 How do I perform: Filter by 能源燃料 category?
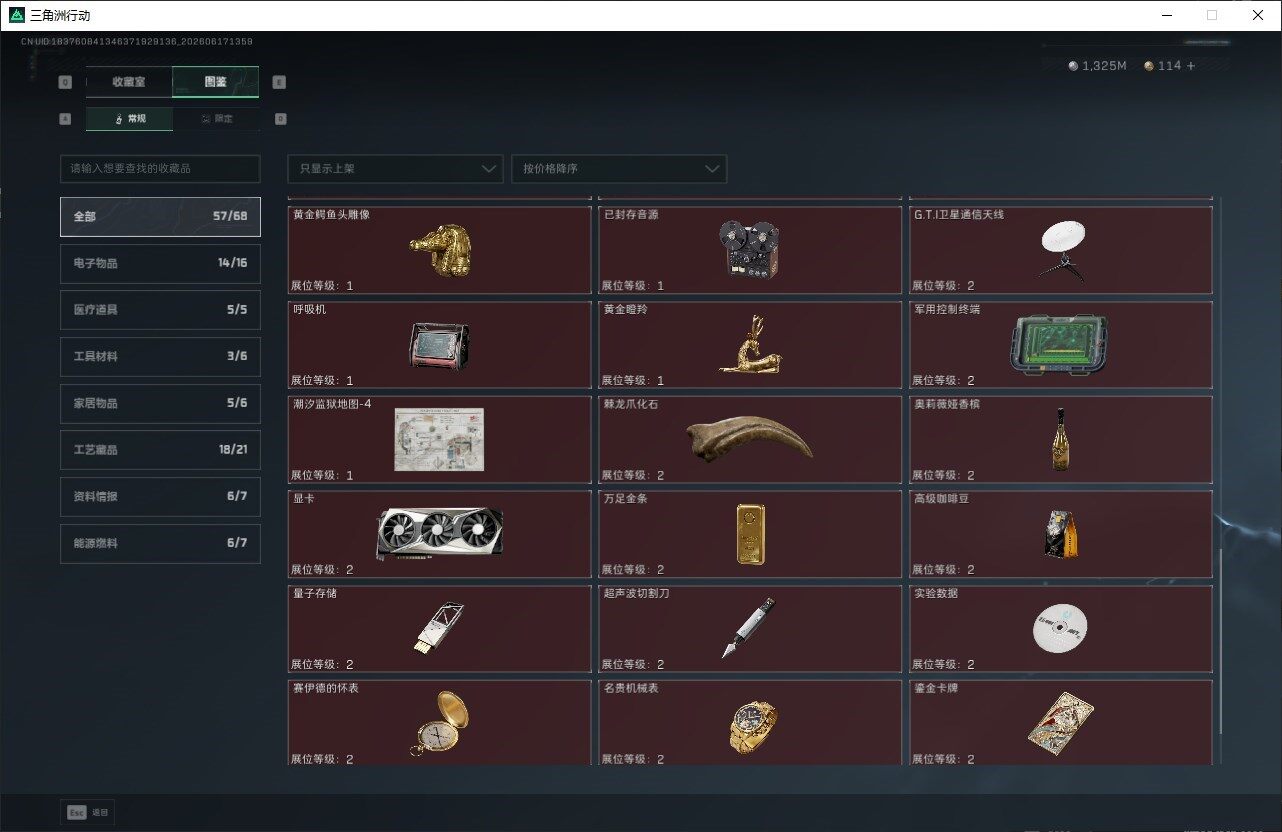(x=160, y=543)
